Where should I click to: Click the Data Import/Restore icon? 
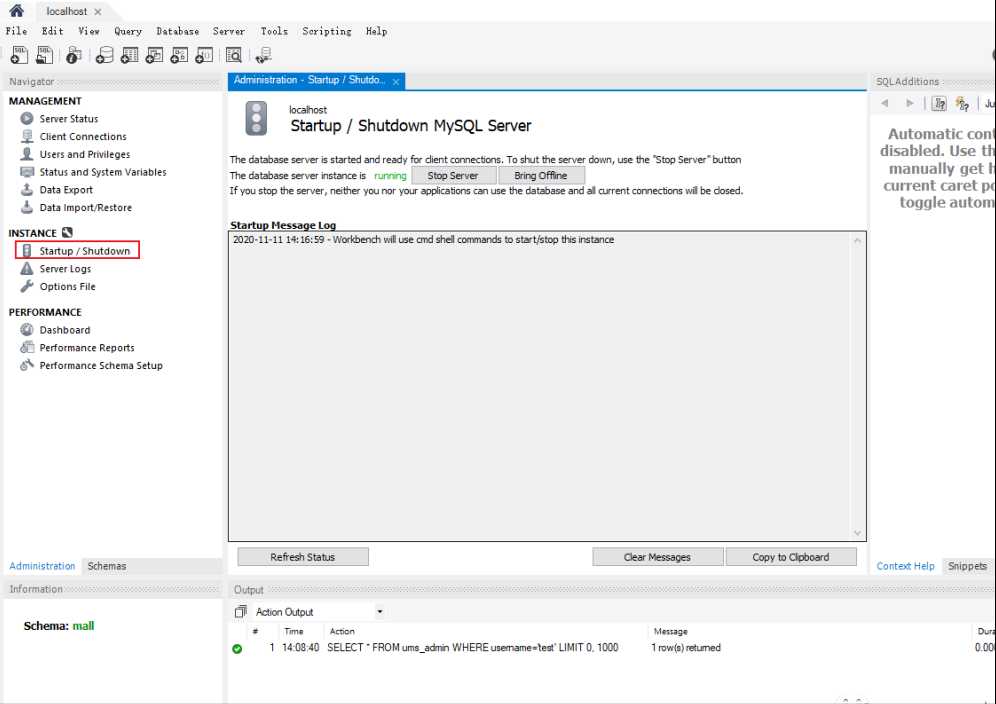tap(27, 207)
